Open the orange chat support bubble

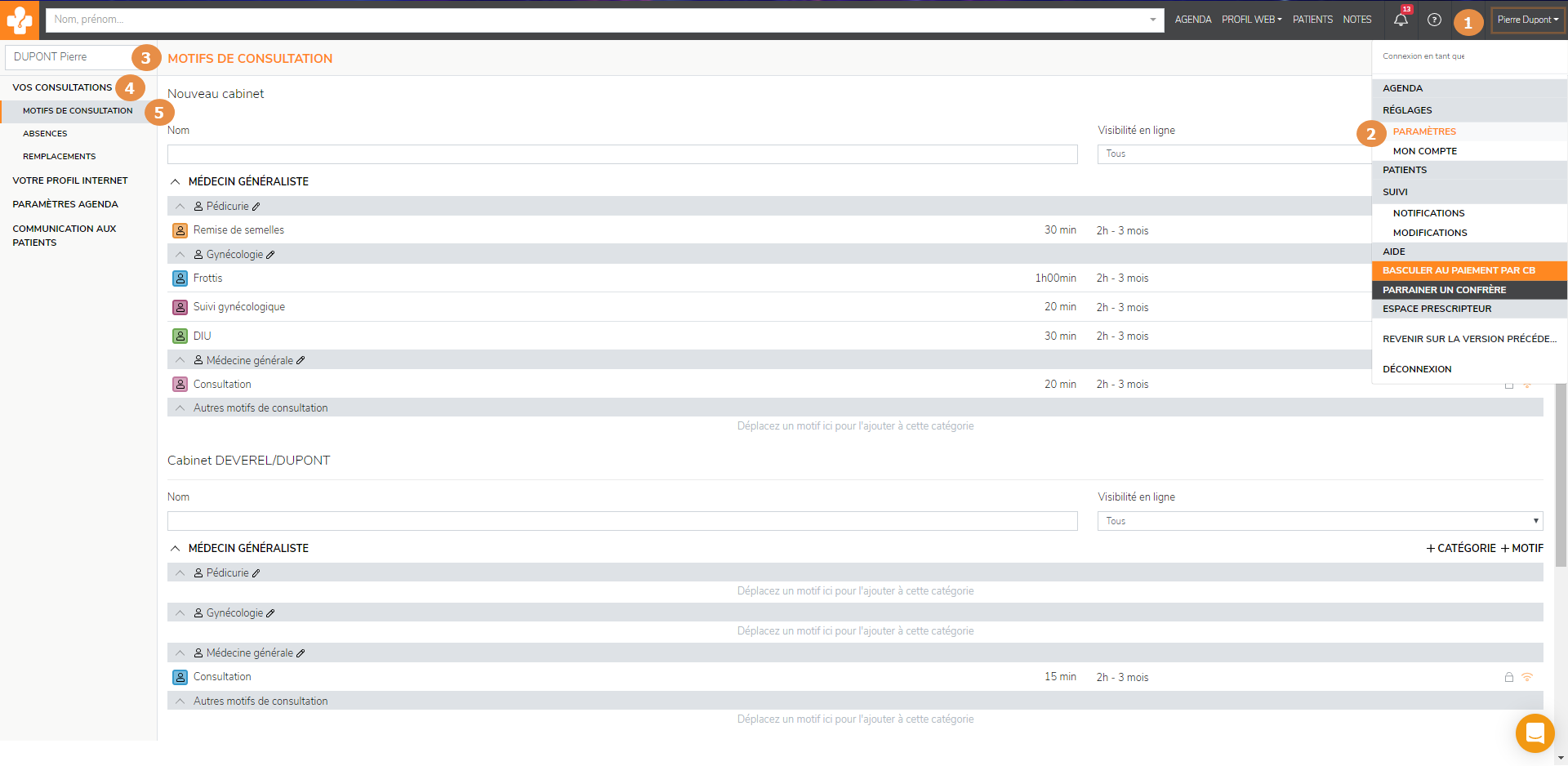pos(1535,733)
